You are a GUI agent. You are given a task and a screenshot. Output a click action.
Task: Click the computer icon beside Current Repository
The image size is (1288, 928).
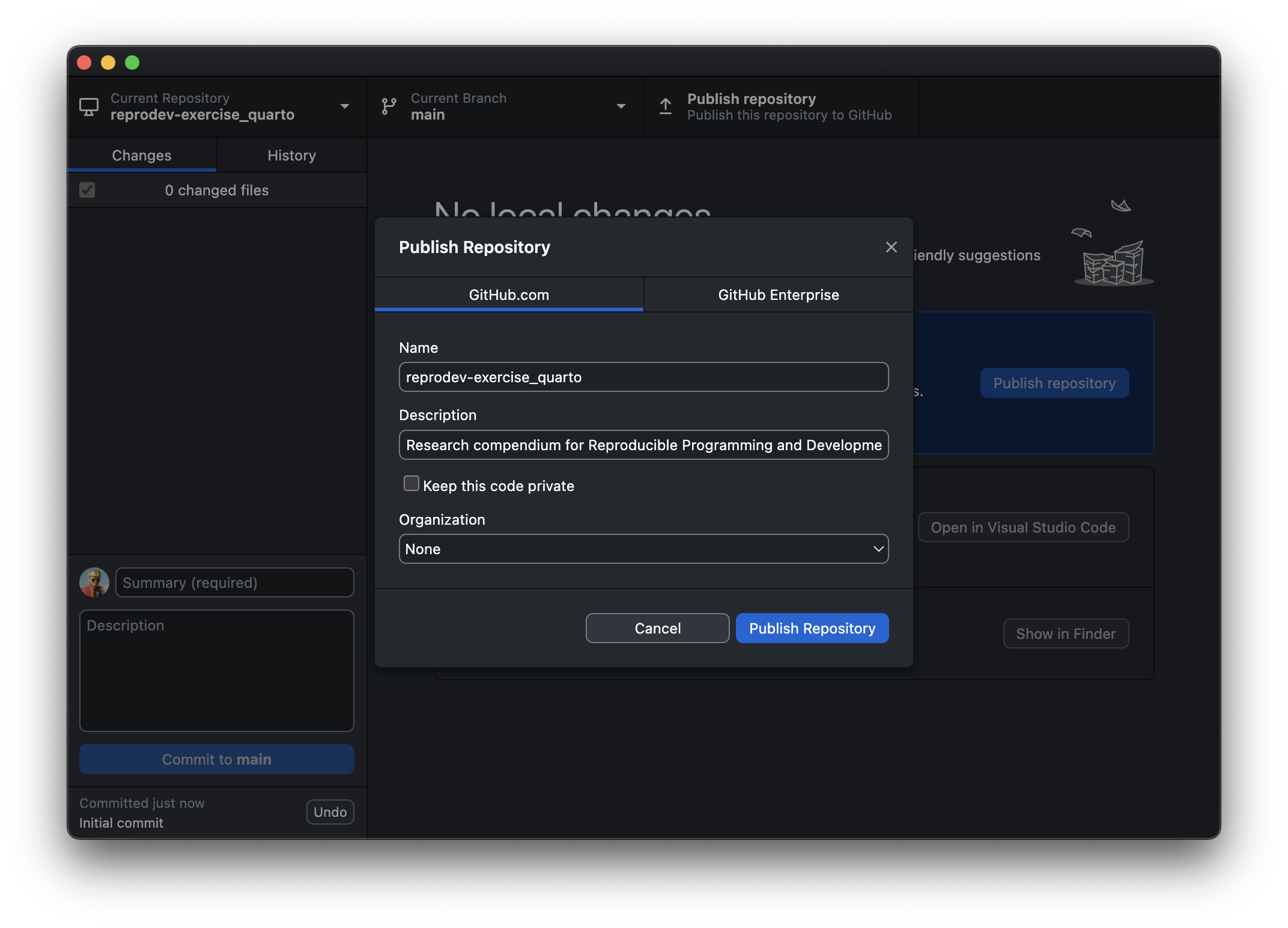tap(89, 107)
